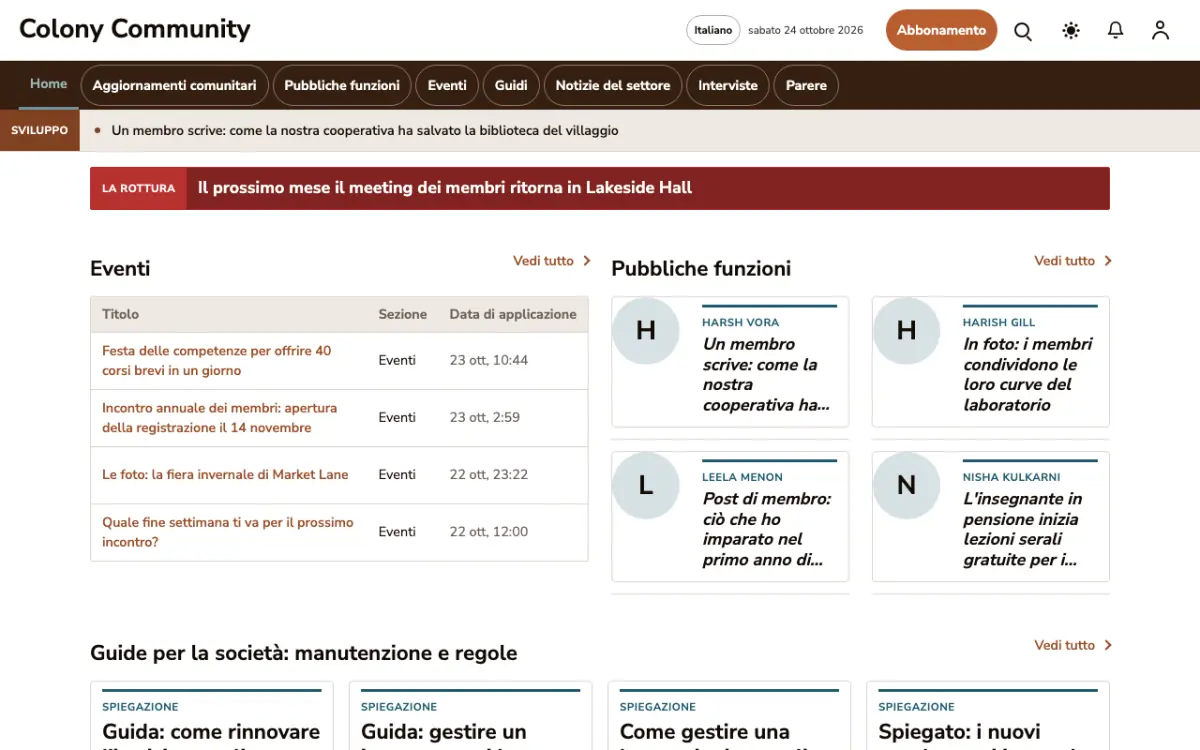Open ticker headline about biblioteca del villaggio
The height and width of the screenshot is (750, 1200).
point(365,130)
